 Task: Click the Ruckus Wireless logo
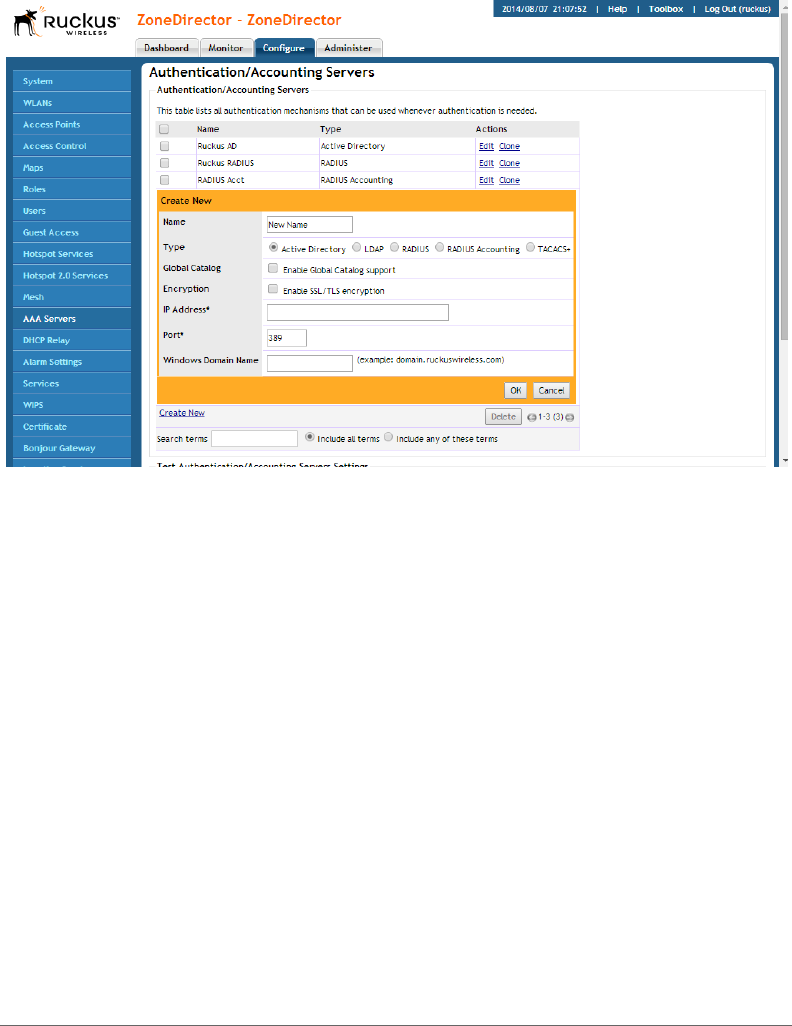coord(66,21)
